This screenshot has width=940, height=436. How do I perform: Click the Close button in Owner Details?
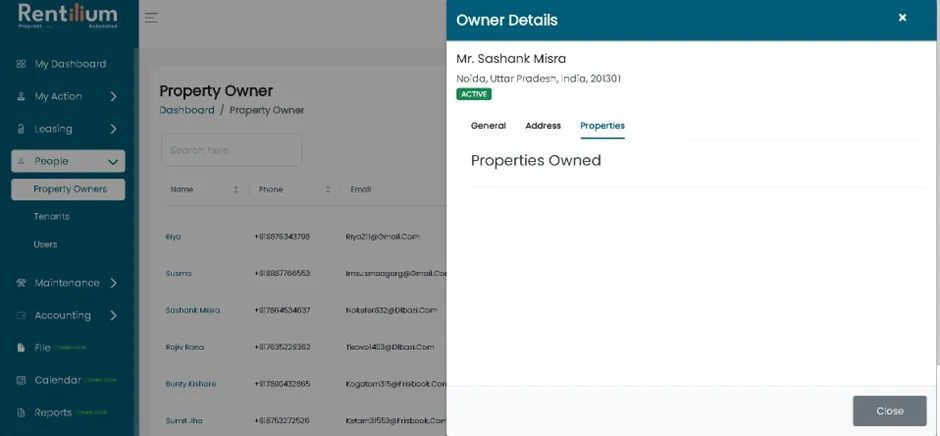click(890, 411)
